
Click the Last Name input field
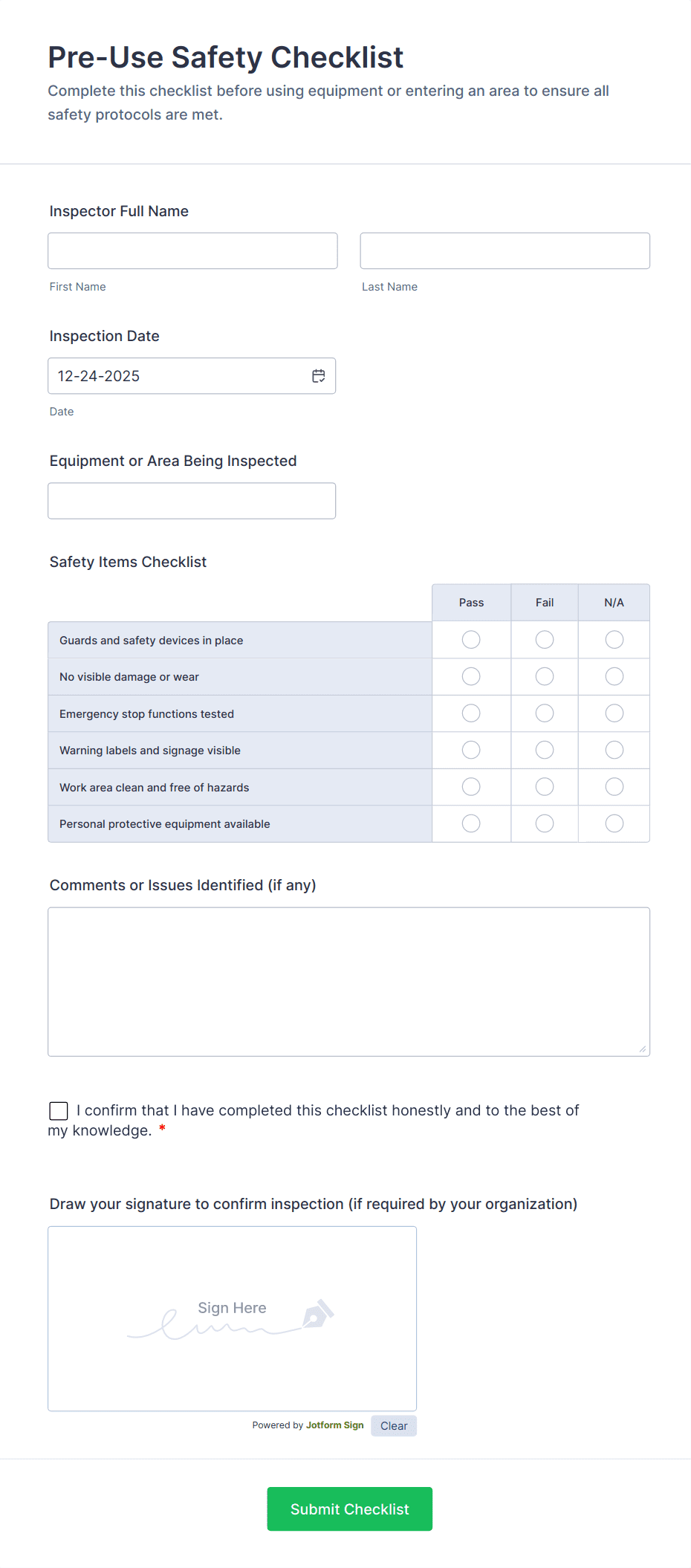[x=505, y=250]
